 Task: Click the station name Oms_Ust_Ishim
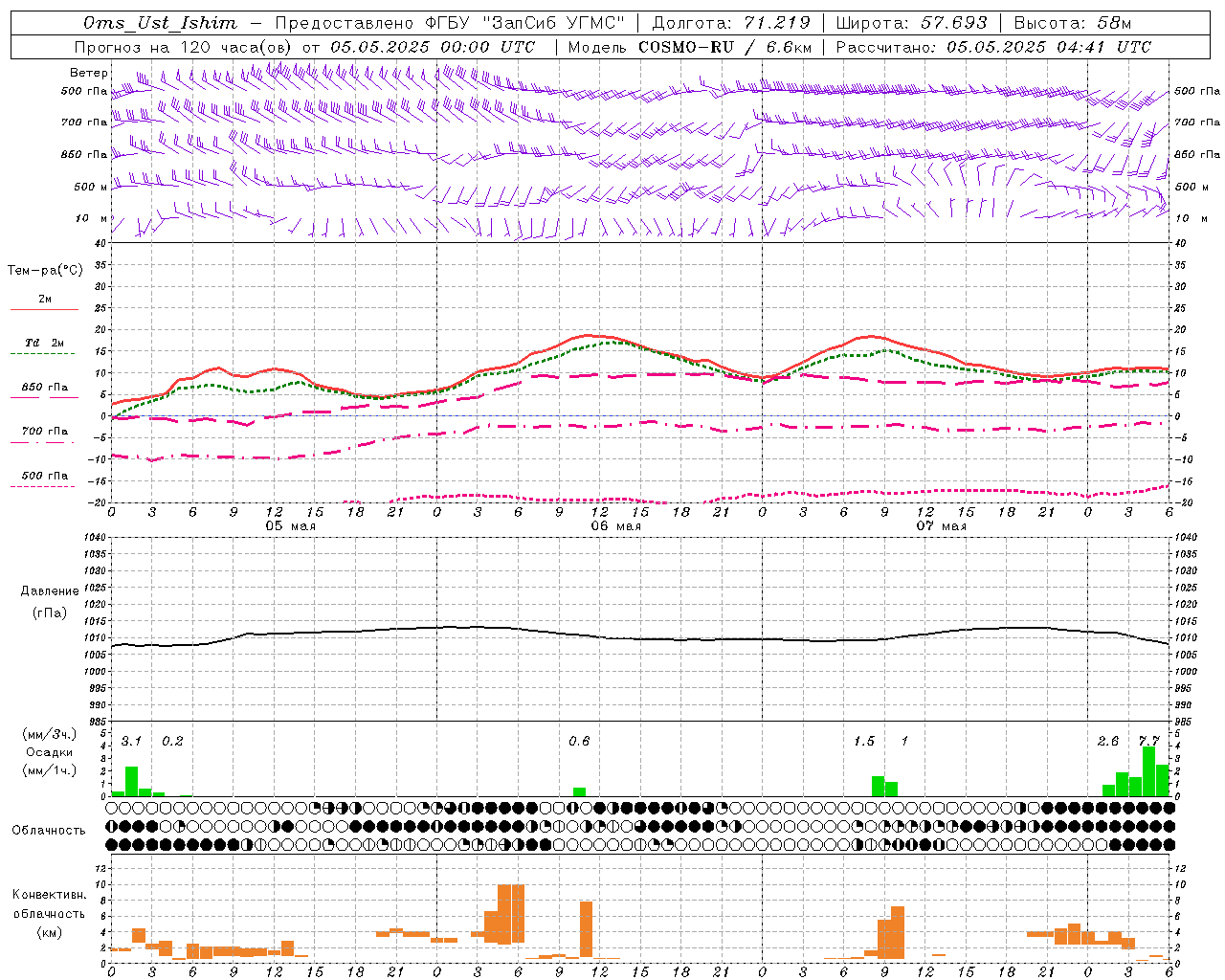tap(160, 23)
